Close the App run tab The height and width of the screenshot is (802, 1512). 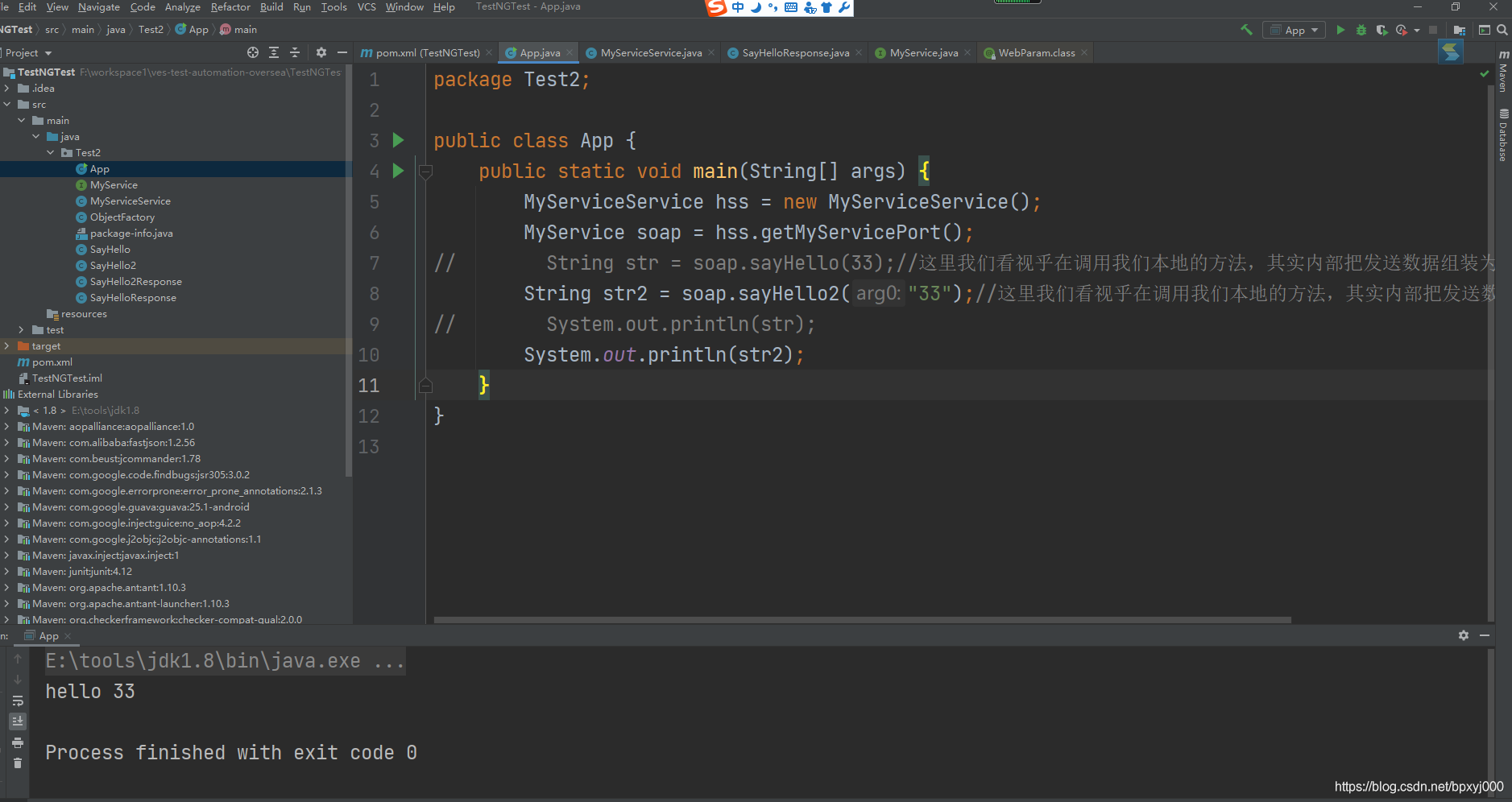68,636
